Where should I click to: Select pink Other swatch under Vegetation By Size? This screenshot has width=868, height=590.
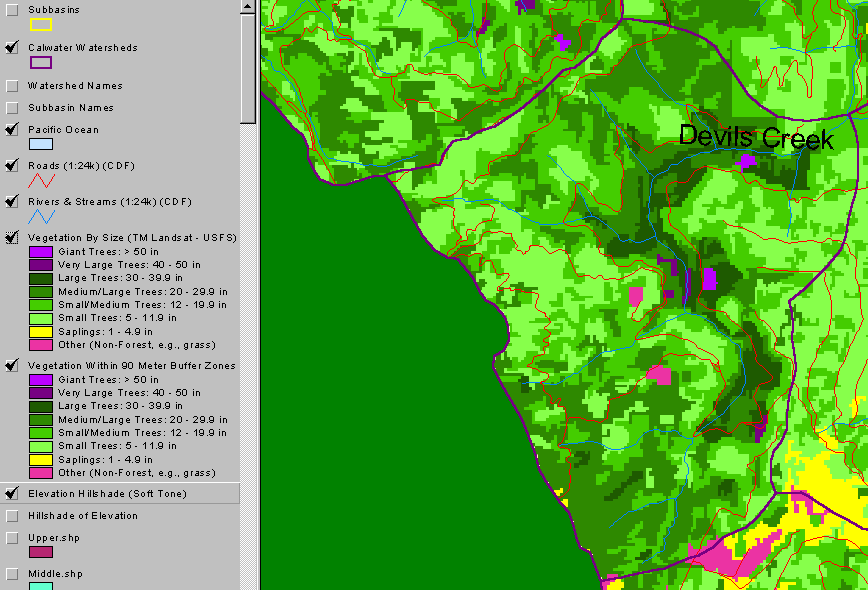pos(41,345)
